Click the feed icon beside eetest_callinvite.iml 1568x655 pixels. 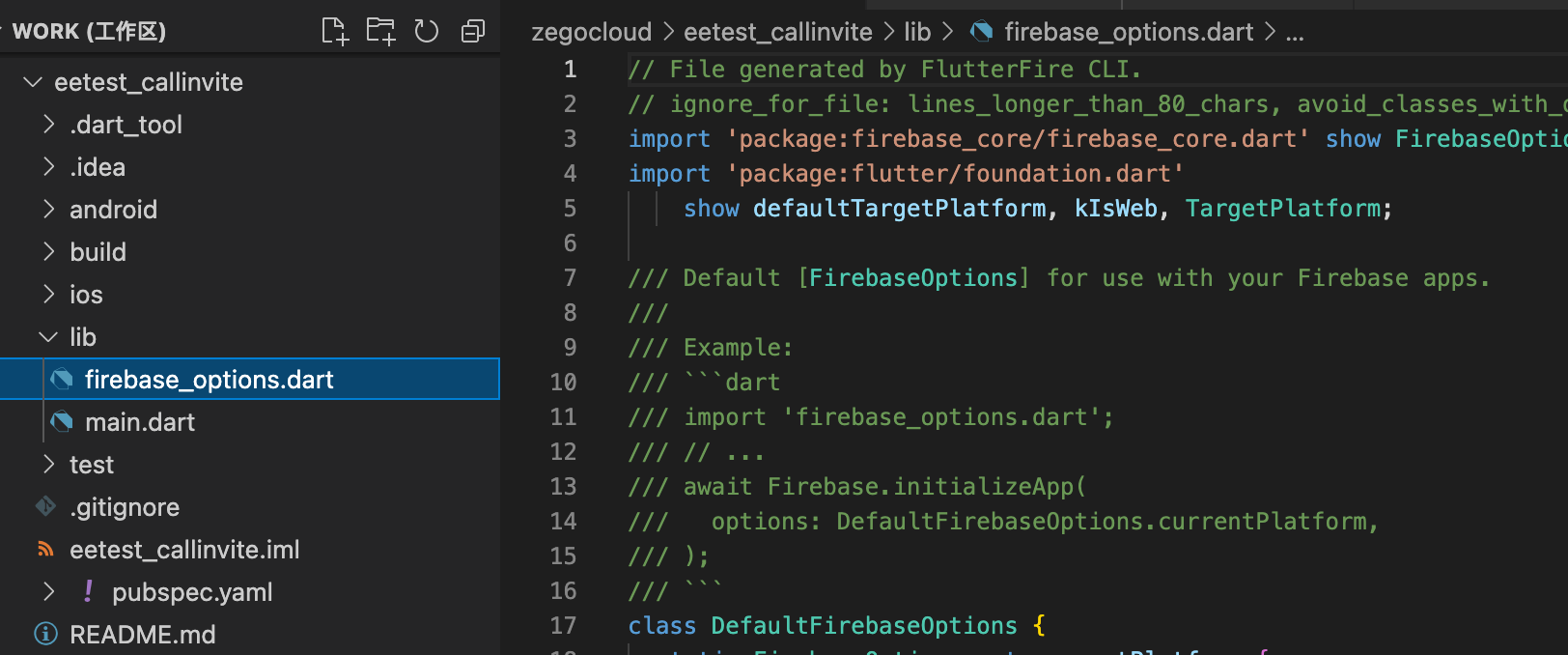tap(45, 549)
